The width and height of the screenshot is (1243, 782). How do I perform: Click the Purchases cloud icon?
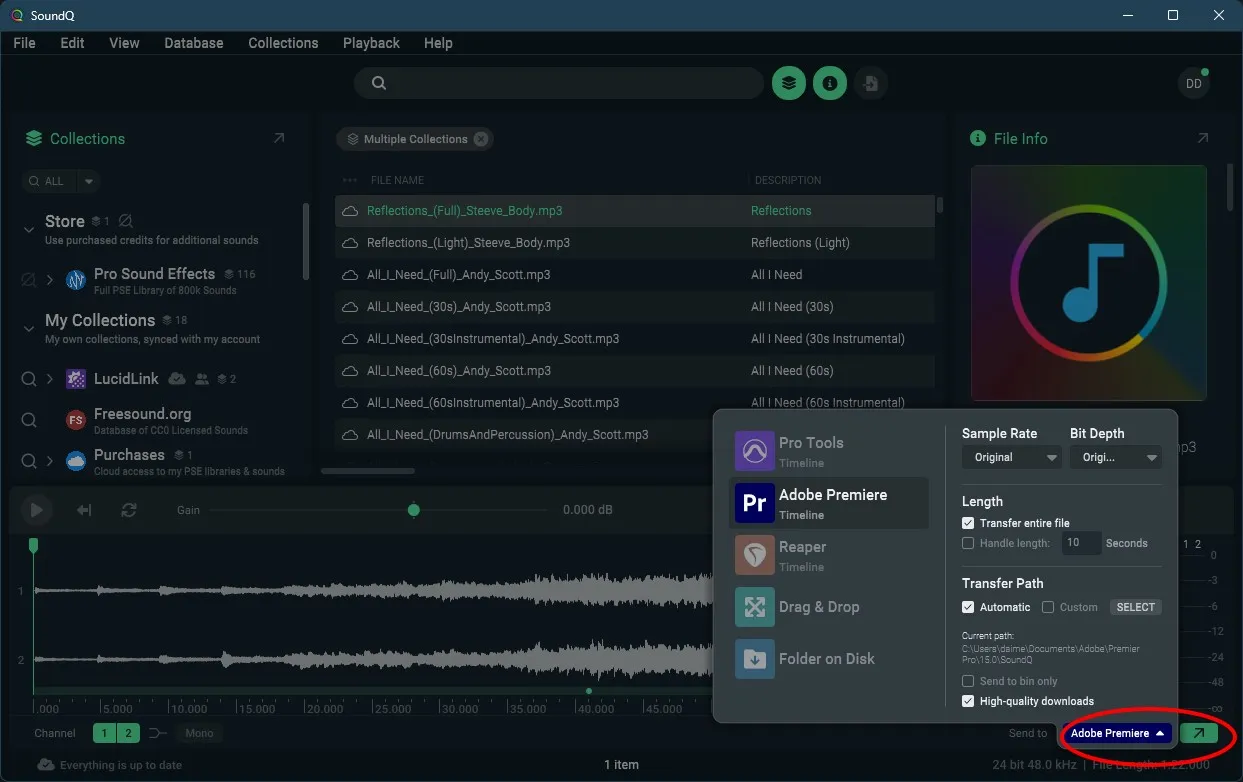76,461
